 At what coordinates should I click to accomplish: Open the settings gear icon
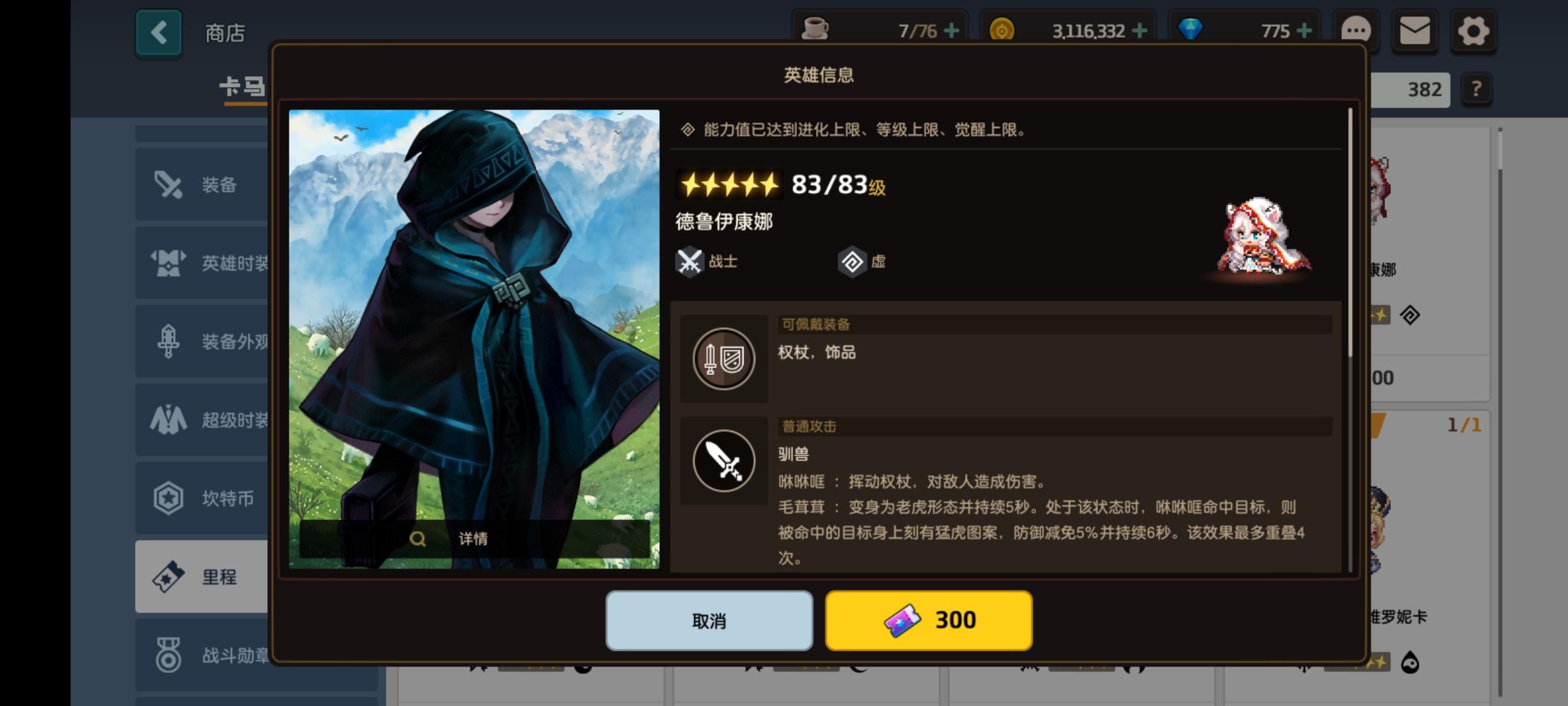pos(1473,31)
